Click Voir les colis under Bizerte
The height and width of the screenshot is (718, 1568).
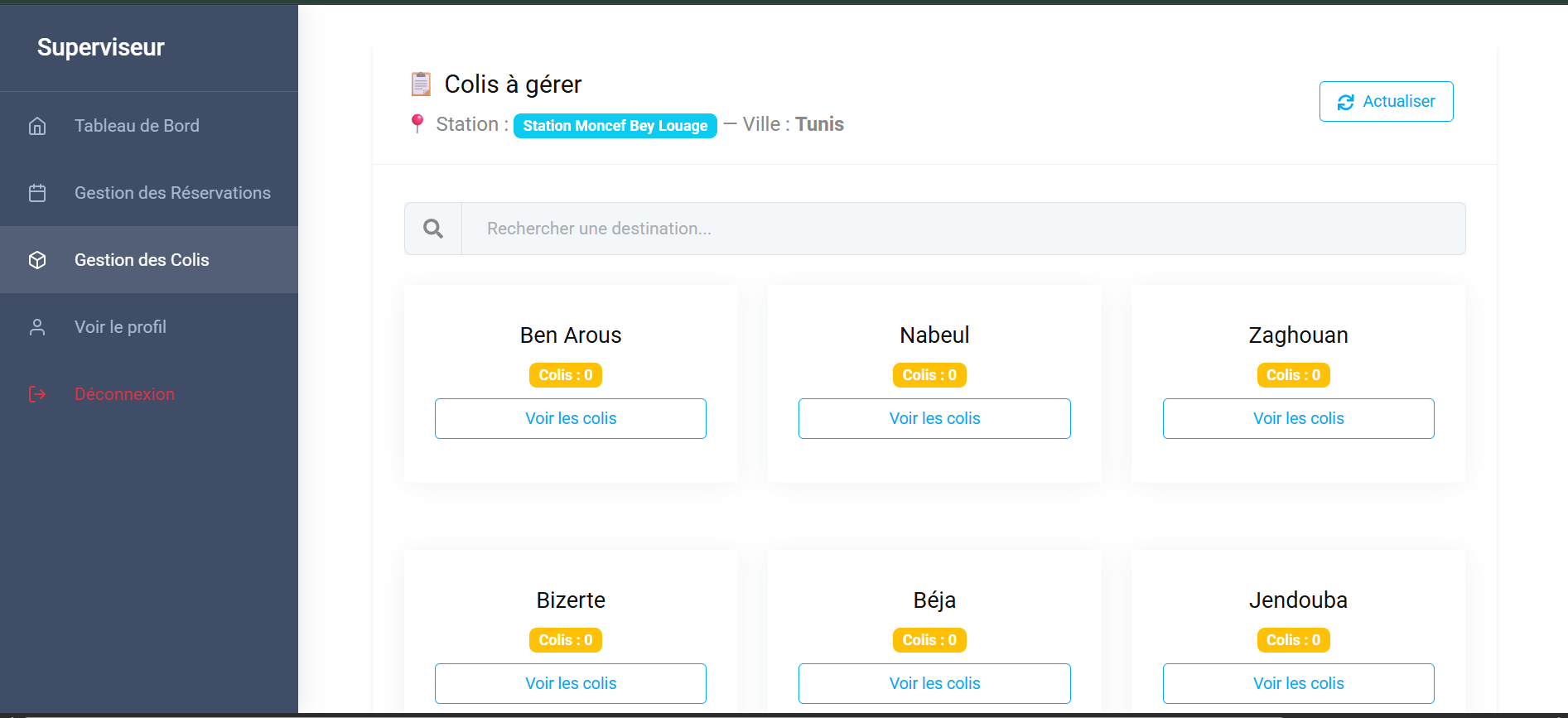[571, 683]
